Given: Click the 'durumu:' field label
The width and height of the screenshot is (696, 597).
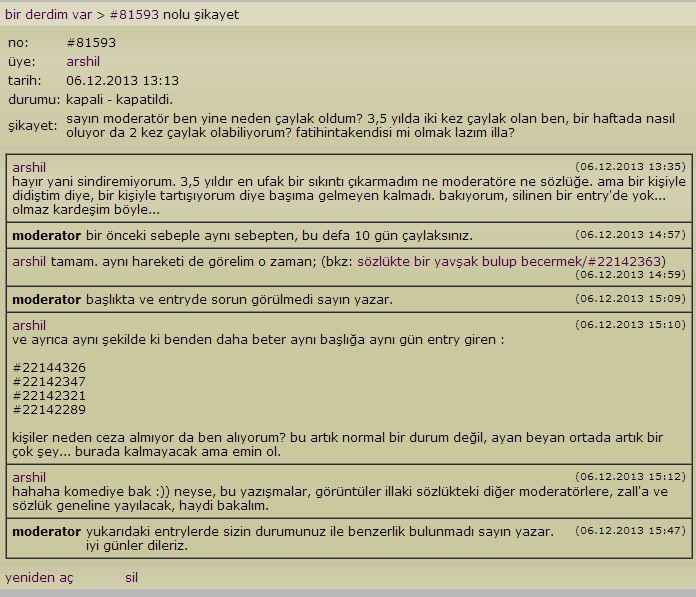Looking at the screenshot, I should tap(34, 99).
